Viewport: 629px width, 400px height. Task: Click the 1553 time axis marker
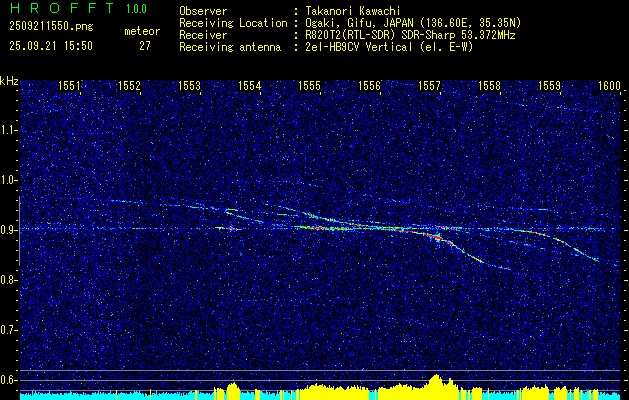click(189, 85)
